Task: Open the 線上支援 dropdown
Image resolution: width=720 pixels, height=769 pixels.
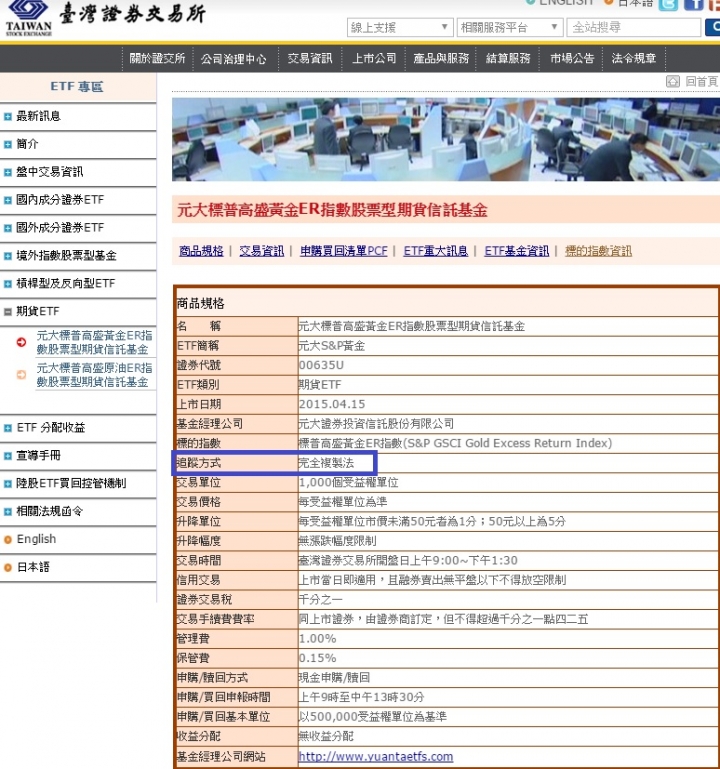Action: (399, 27)
